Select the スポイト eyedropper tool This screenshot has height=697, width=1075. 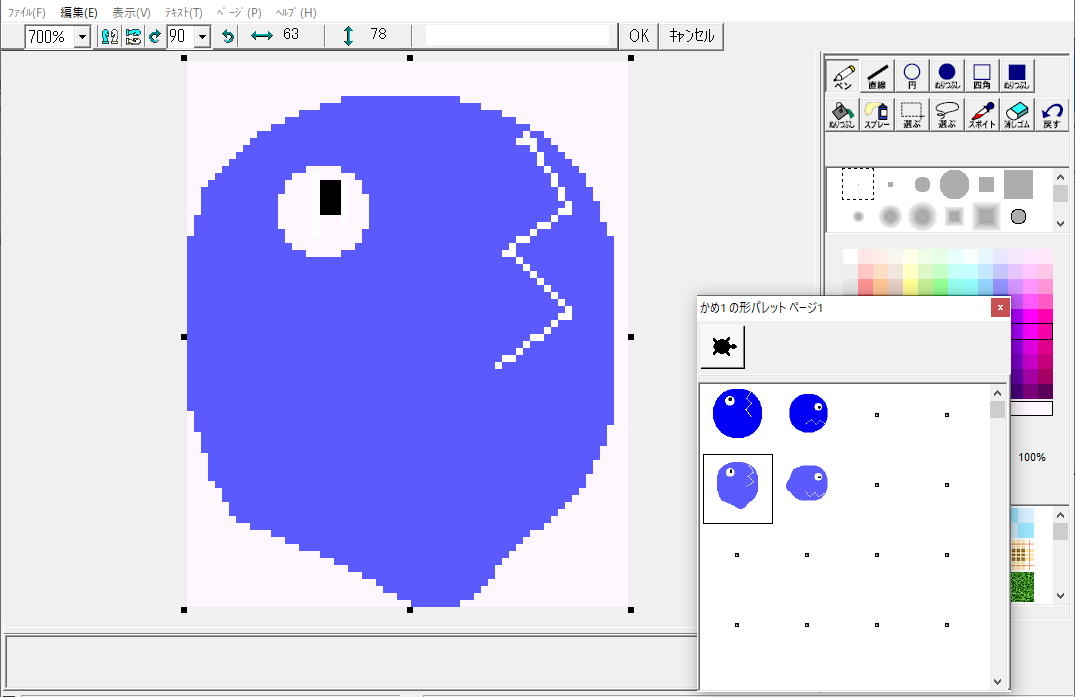982,114
